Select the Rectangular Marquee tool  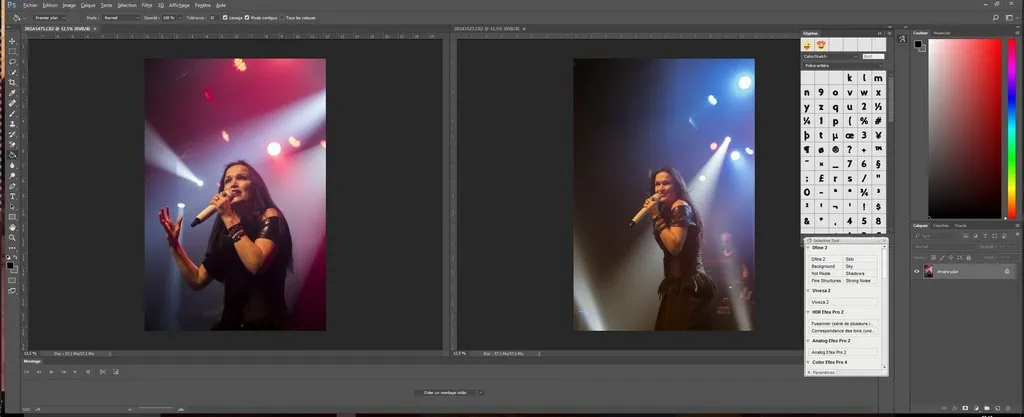pos(12,51)
